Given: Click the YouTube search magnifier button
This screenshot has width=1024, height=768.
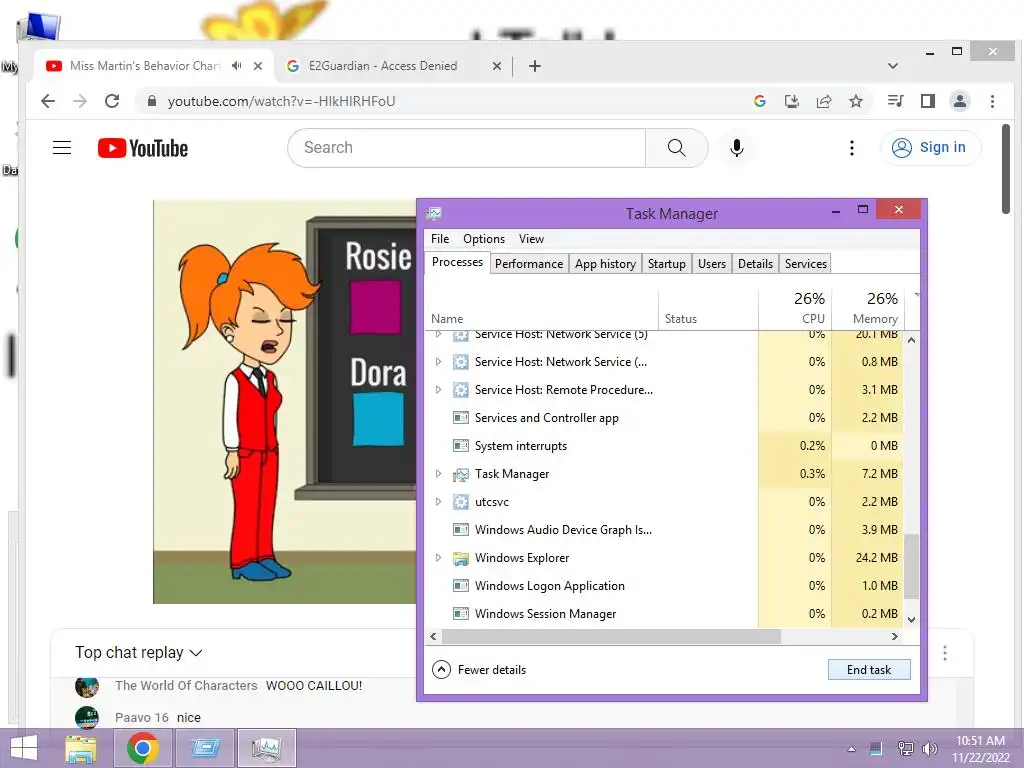Looking at the screenshot, I should point(677,148).
